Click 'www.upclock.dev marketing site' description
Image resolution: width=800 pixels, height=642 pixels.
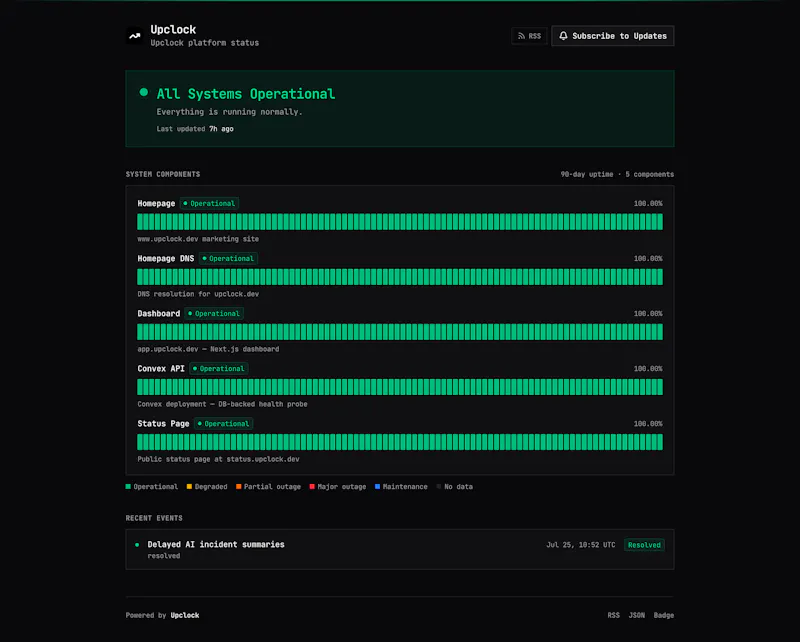click(198, 239)
